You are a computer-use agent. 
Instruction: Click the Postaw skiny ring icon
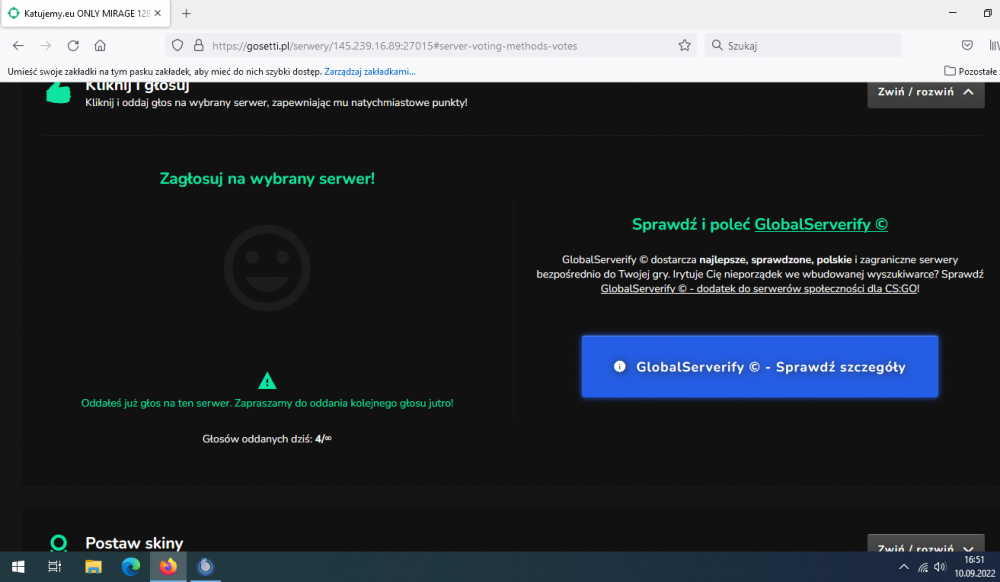[59, 542]
